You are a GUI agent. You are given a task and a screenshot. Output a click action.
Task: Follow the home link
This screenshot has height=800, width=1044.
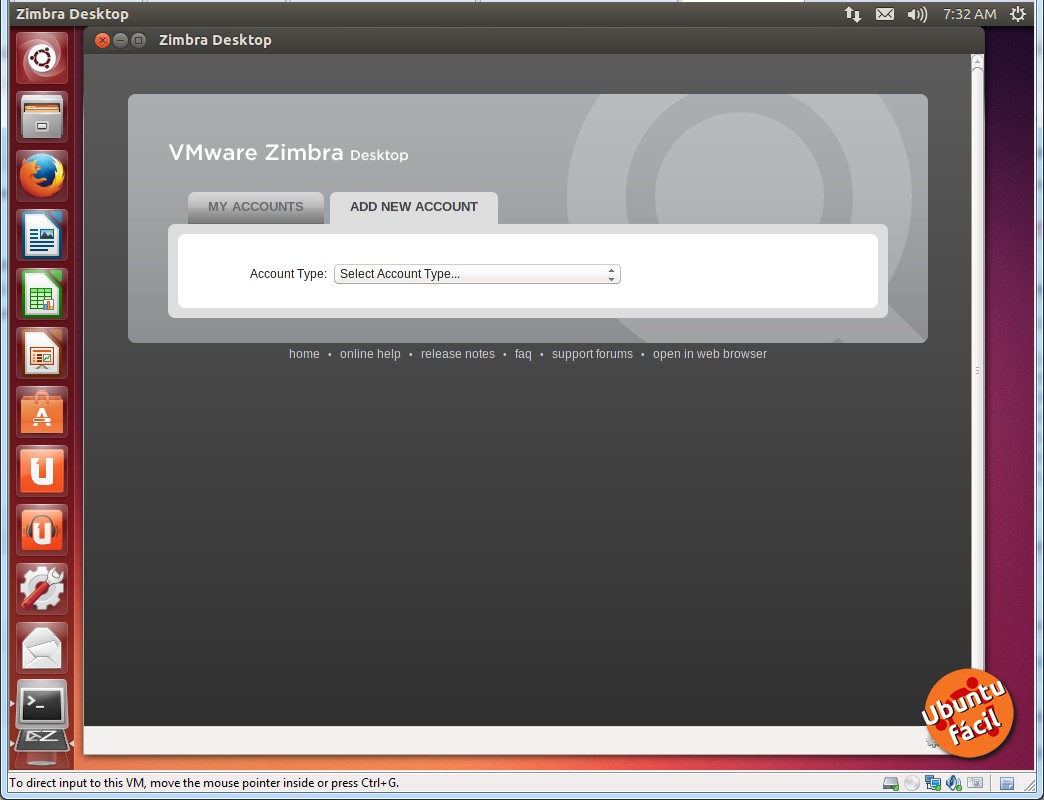tap(304, 354)
